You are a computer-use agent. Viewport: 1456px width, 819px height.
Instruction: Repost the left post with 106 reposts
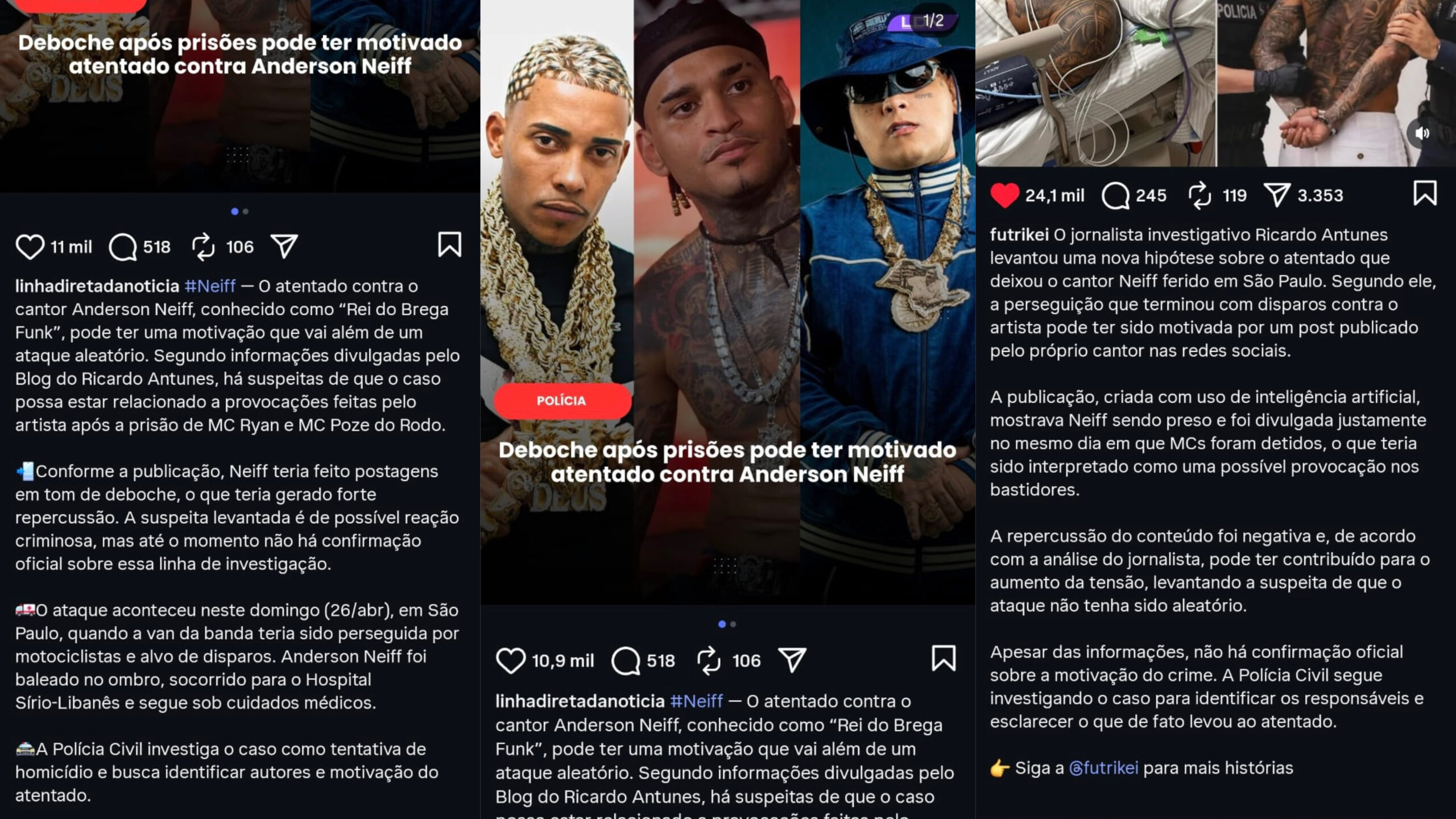pos(203,247)
